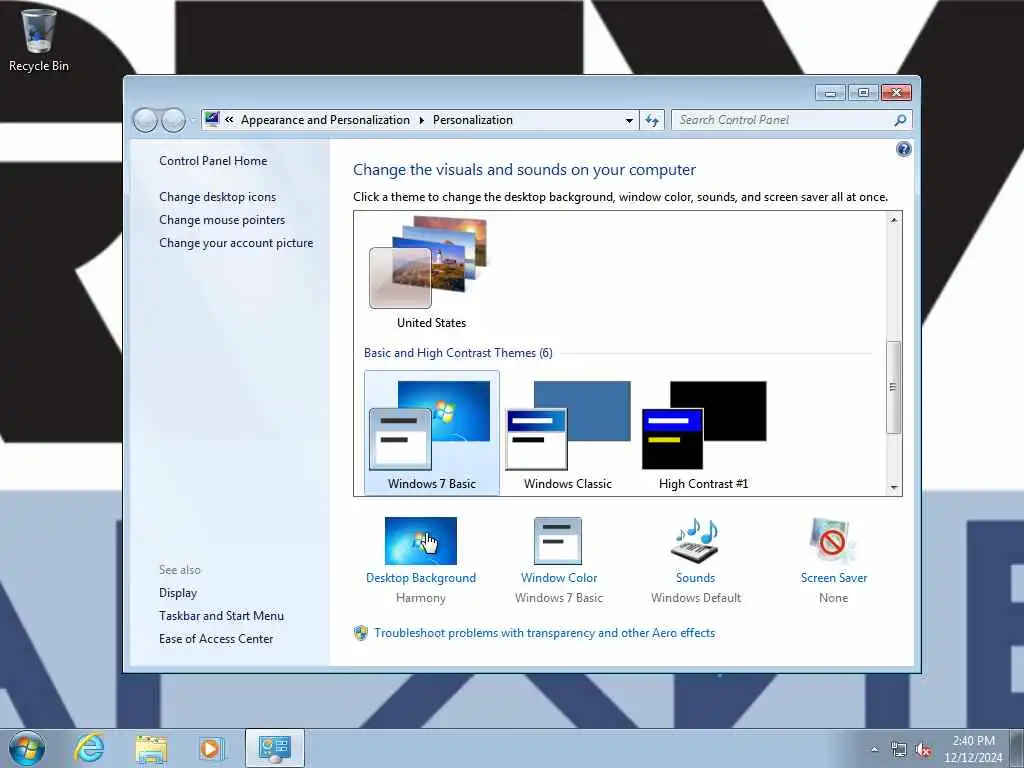Open Troubleshoot problems with transparency link

[545, 633]
